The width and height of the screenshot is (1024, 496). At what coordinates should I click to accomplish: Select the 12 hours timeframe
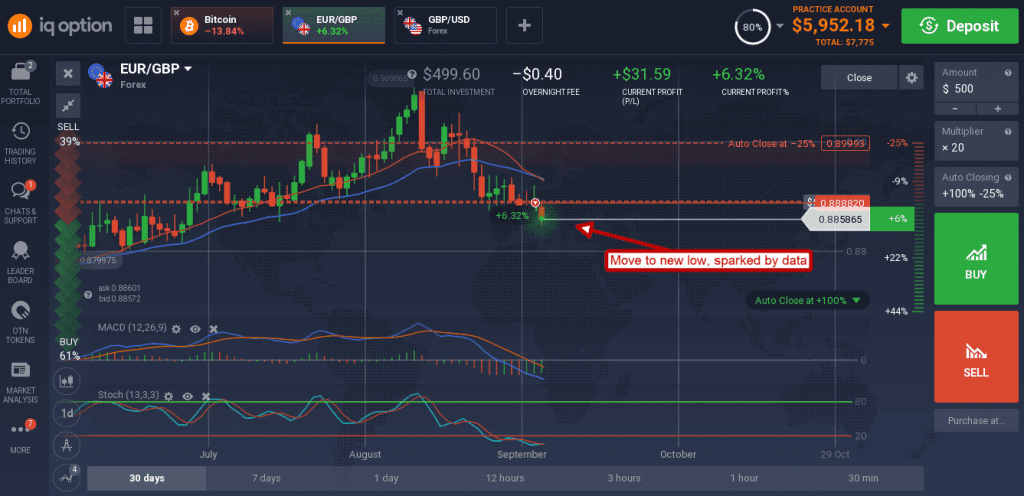click(x=505, y=478)
